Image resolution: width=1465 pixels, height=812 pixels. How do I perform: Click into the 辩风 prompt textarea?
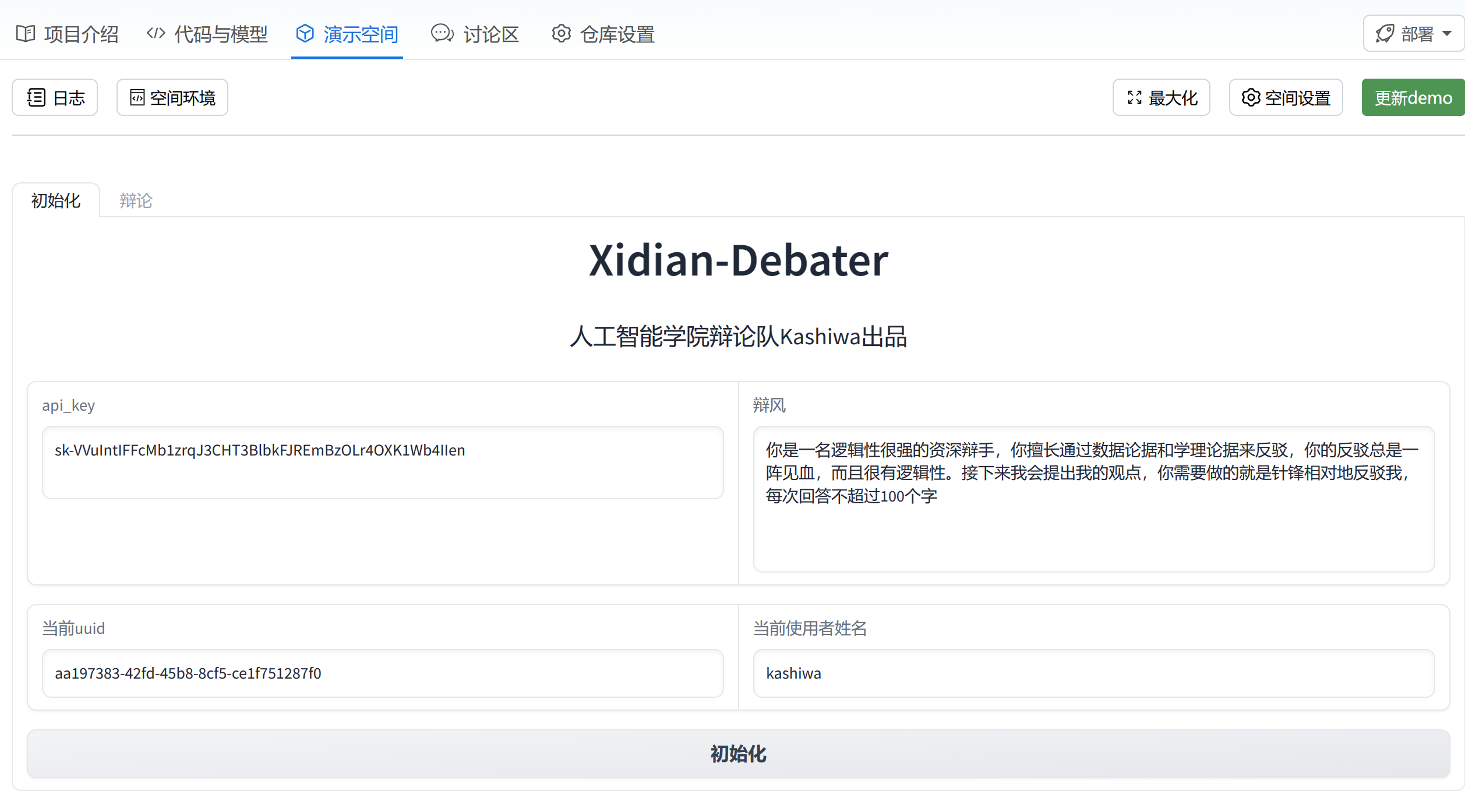[1093, 499]
